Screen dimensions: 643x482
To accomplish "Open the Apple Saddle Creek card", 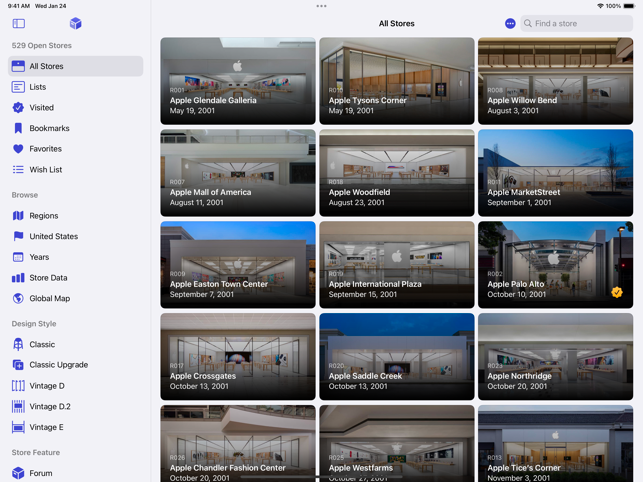I will click(x=397, y=356).
